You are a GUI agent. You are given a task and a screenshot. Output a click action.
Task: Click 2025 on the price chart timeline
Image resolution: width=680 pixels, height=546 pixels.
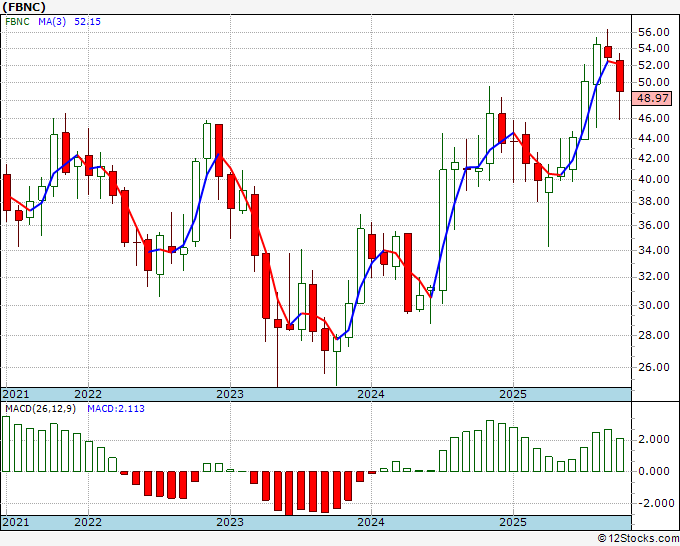[513, 394]
